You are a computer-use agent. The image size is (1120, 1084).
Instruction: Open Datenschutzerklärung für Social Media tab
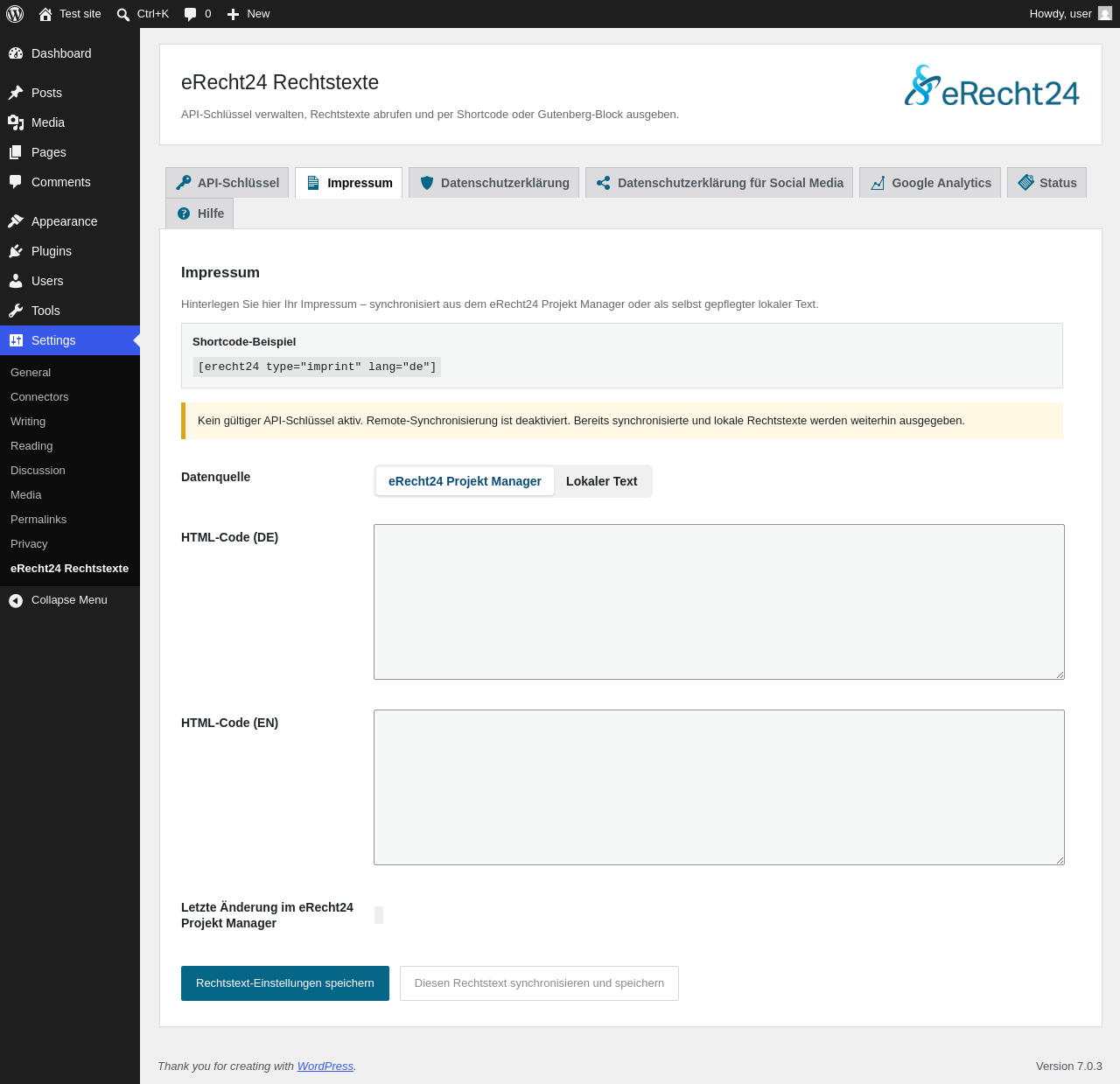click(x=719, y=183)
